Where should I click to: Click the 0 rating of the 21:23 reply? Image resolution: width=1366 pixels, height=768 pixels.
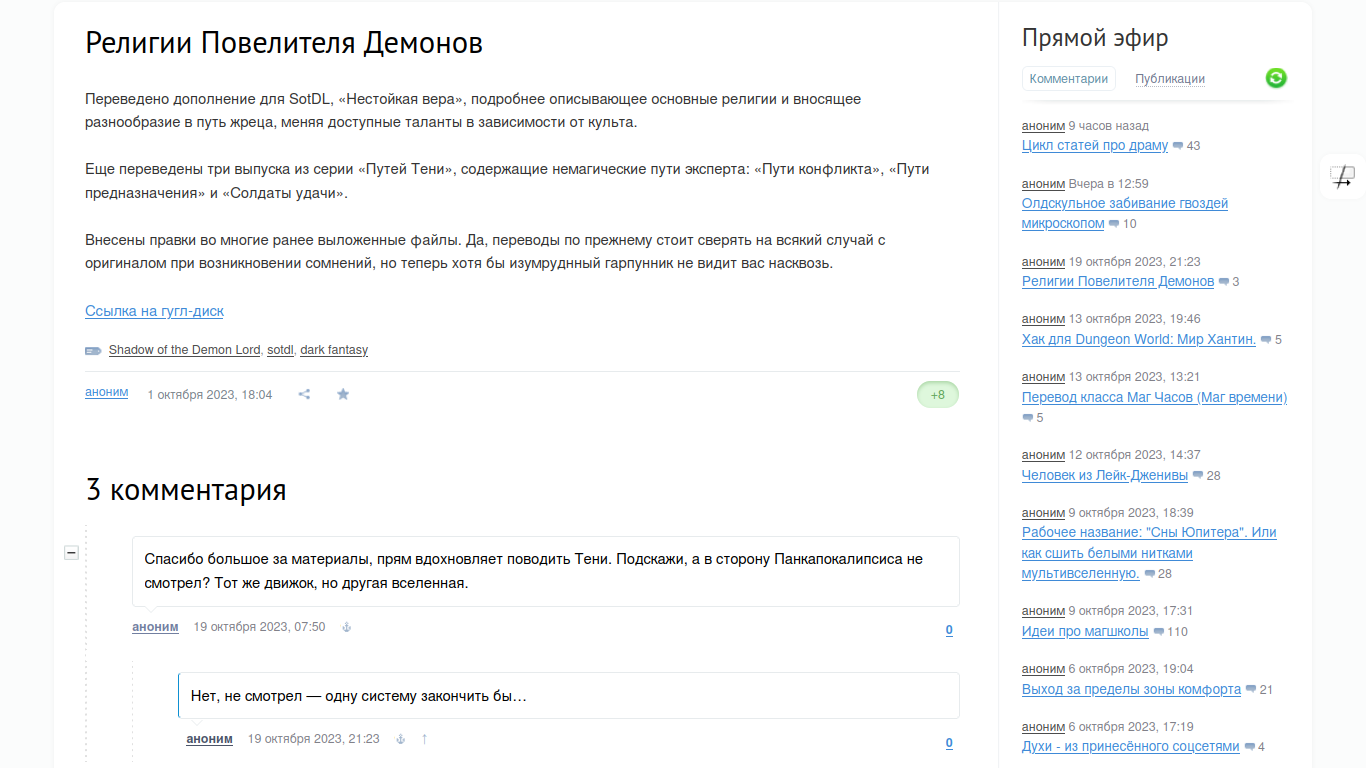[949, 743]
